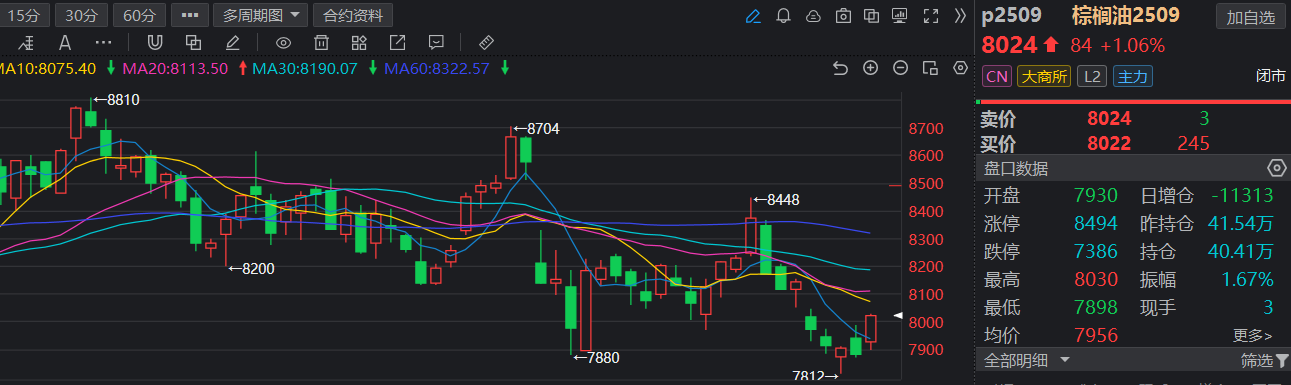Click the 8704 peak price marker
The image size is (1291, 385).
pyautogui.click(x=536, y=128)
